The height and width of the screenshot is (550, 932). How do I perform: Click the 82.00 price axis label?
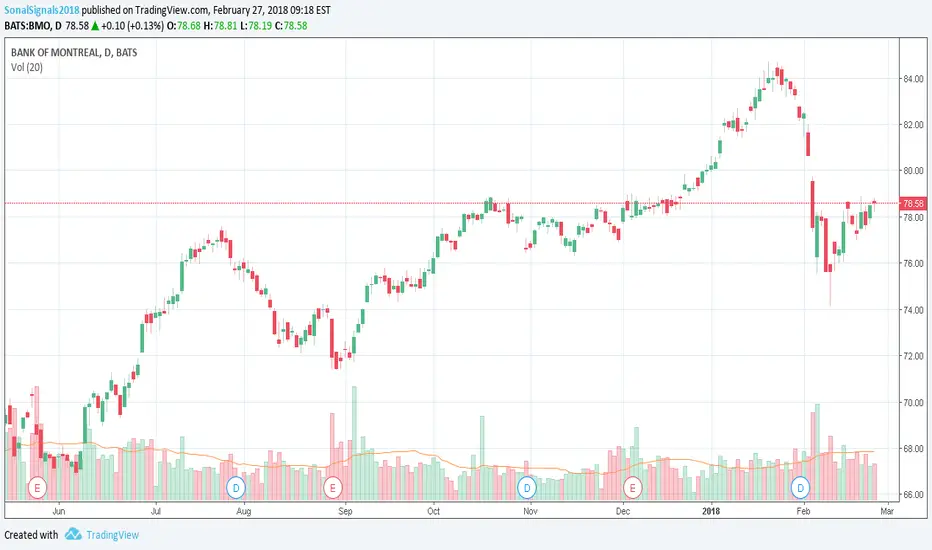coord(913,124)
